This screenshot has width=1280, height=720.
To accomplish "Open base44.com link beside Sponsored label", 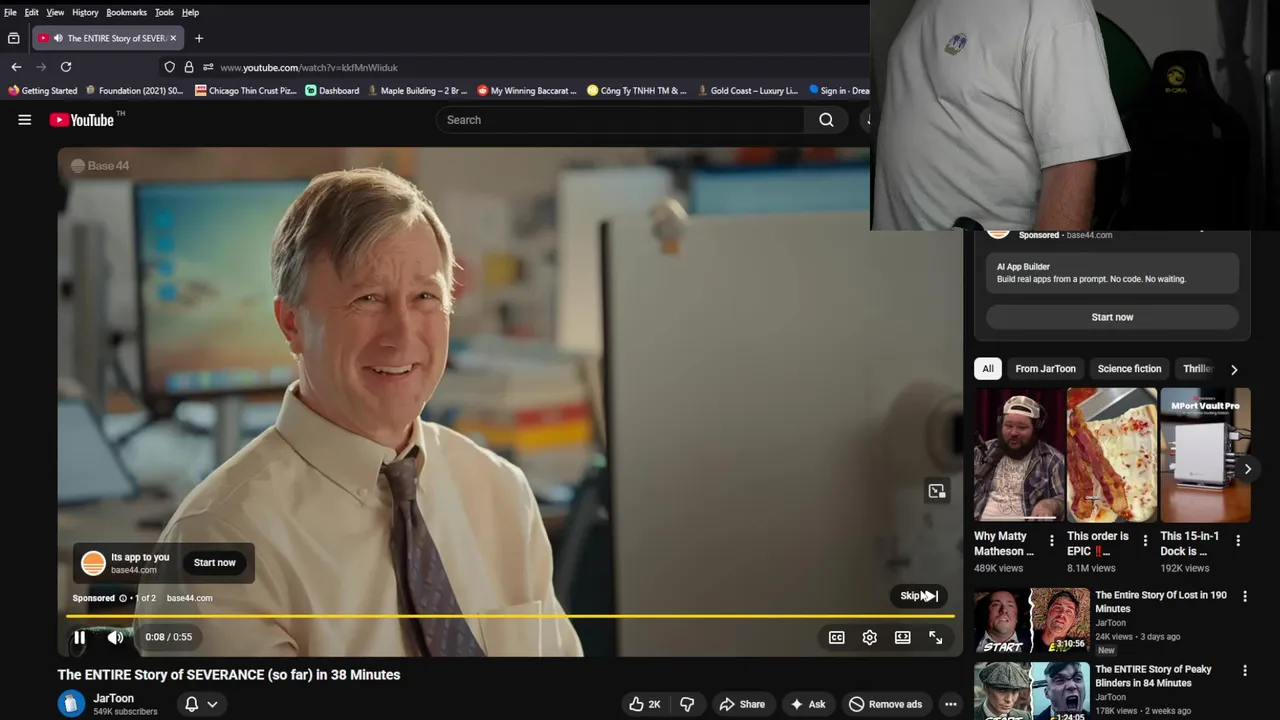I will coord(189,598).
